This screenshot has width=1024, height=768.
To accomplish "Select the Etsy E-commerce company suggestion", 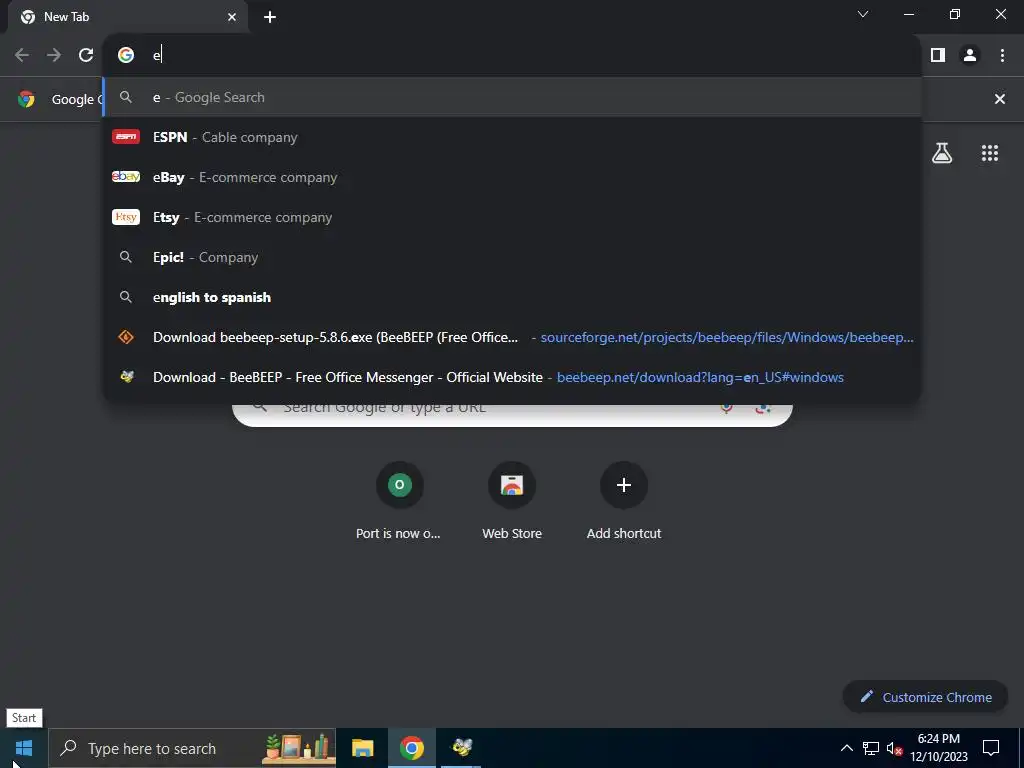I will click(512, 217).
